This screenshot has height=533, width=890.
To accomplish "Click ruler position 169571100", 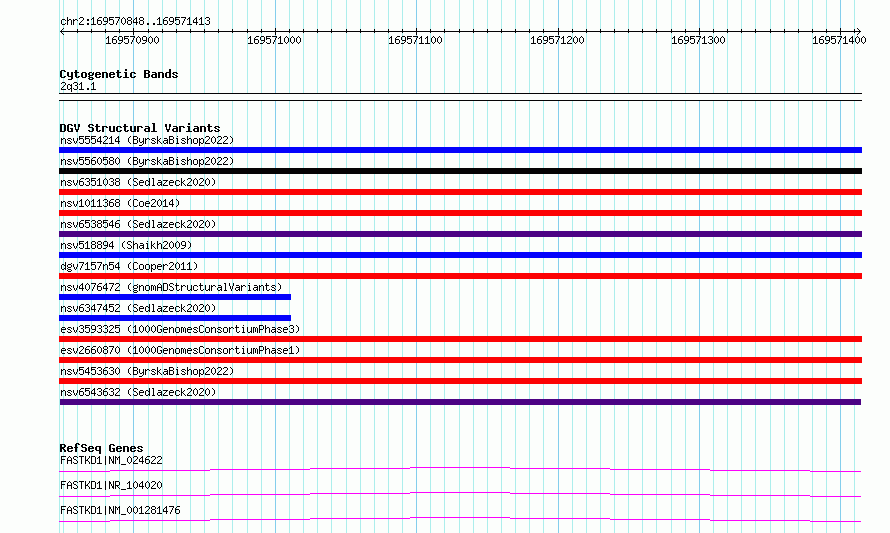I will 415,40.
